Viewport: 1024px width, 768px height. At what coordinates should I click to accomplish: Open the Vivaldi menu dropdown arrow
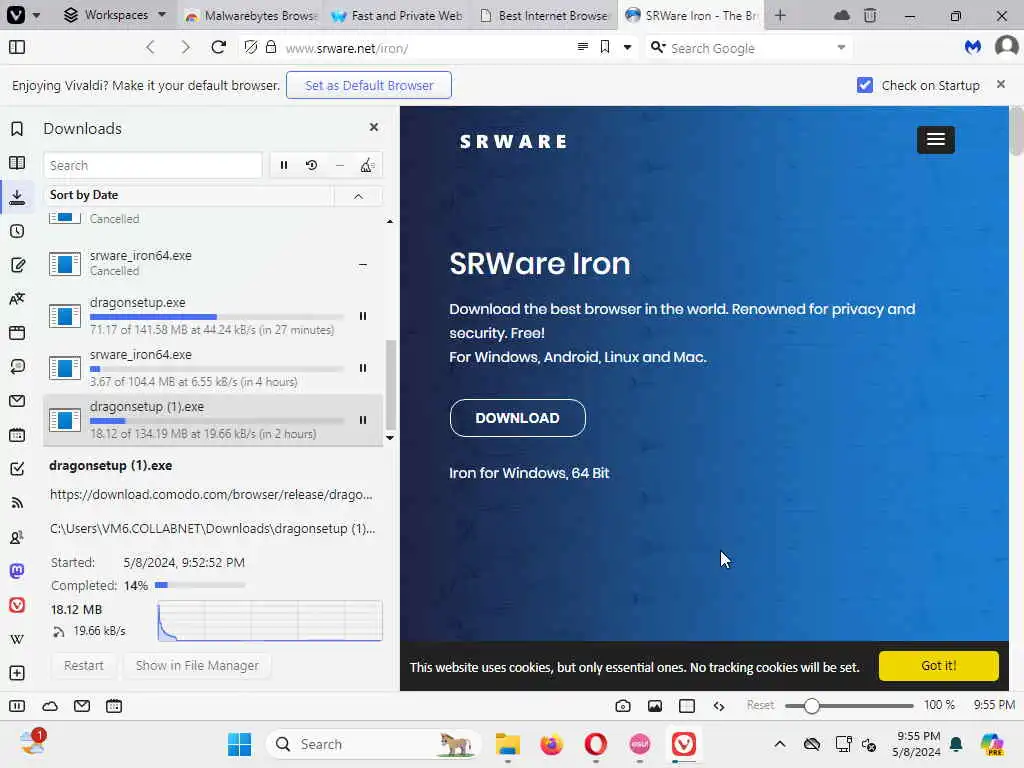pos(37,14)
